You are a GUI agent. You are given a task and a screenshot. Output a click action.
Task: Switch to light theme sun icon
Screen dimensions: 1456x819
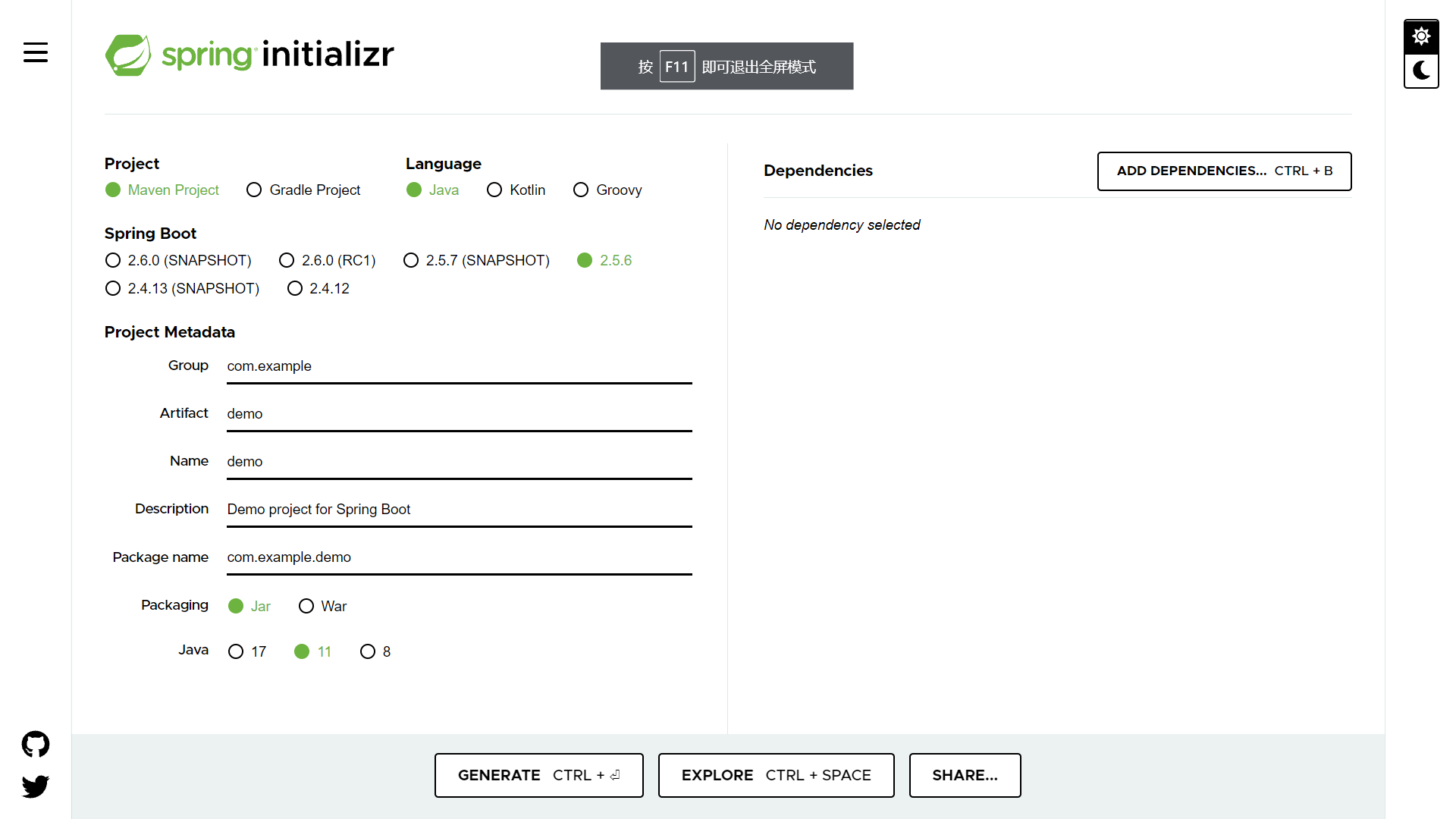click(x=1421, y=36)
